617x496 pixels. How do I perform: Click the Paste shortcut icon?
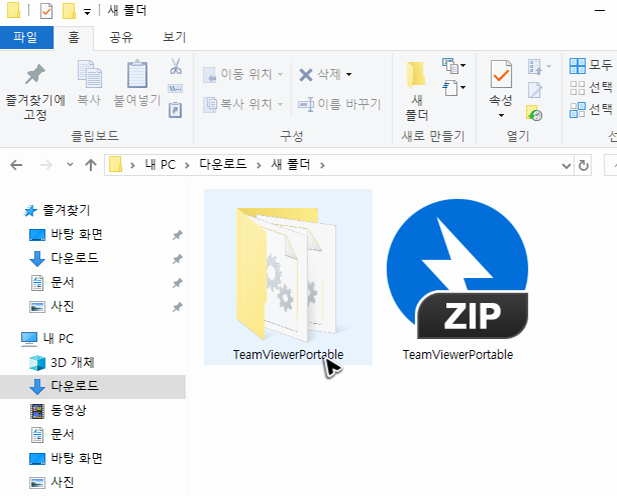coord(175,110)
